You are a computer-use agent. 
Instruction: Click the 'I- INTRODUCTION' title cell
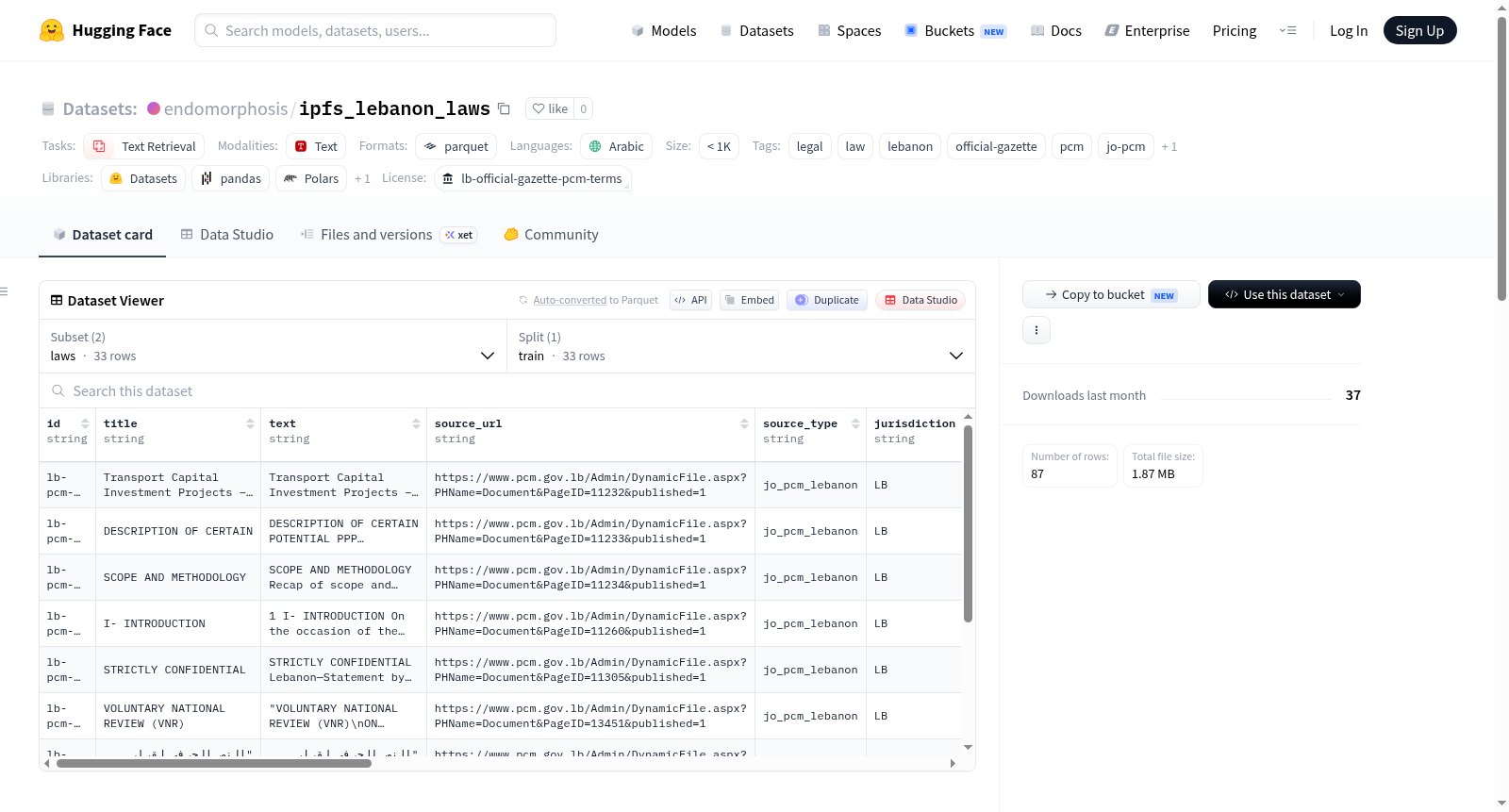178,623
